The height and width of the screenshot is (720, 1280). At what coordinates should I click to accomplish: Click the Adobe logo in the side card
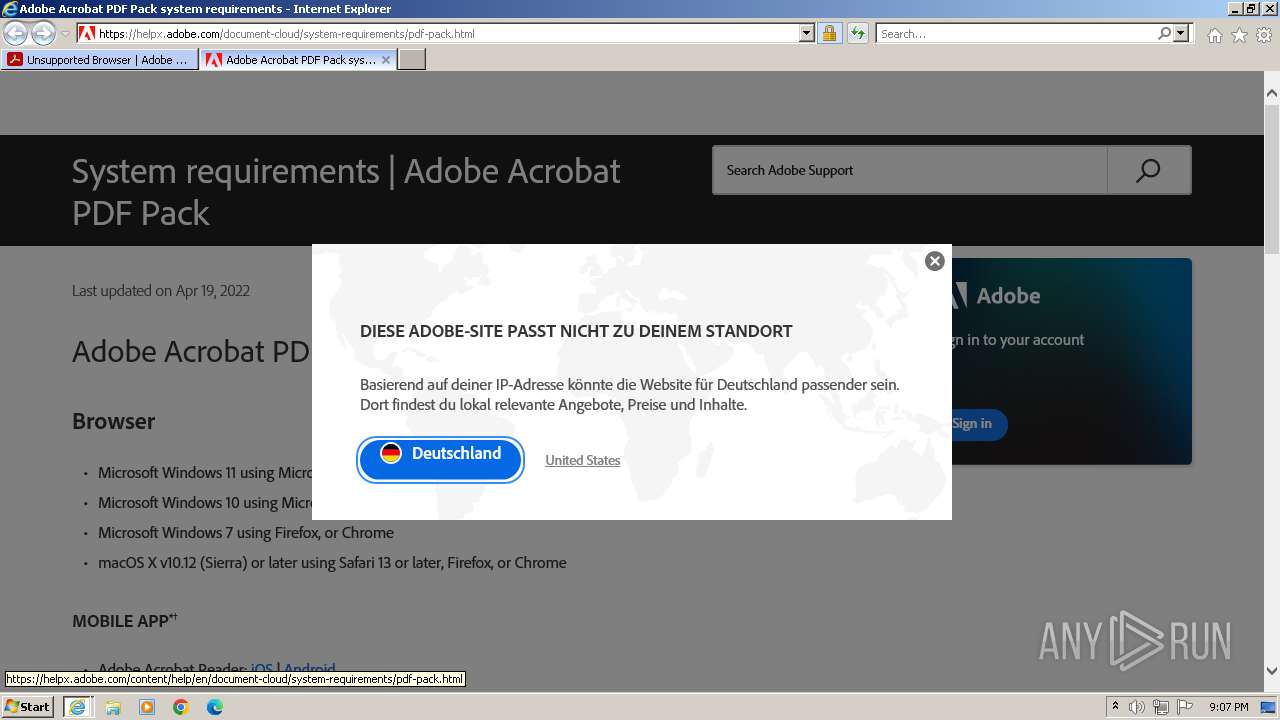(996, 295)
